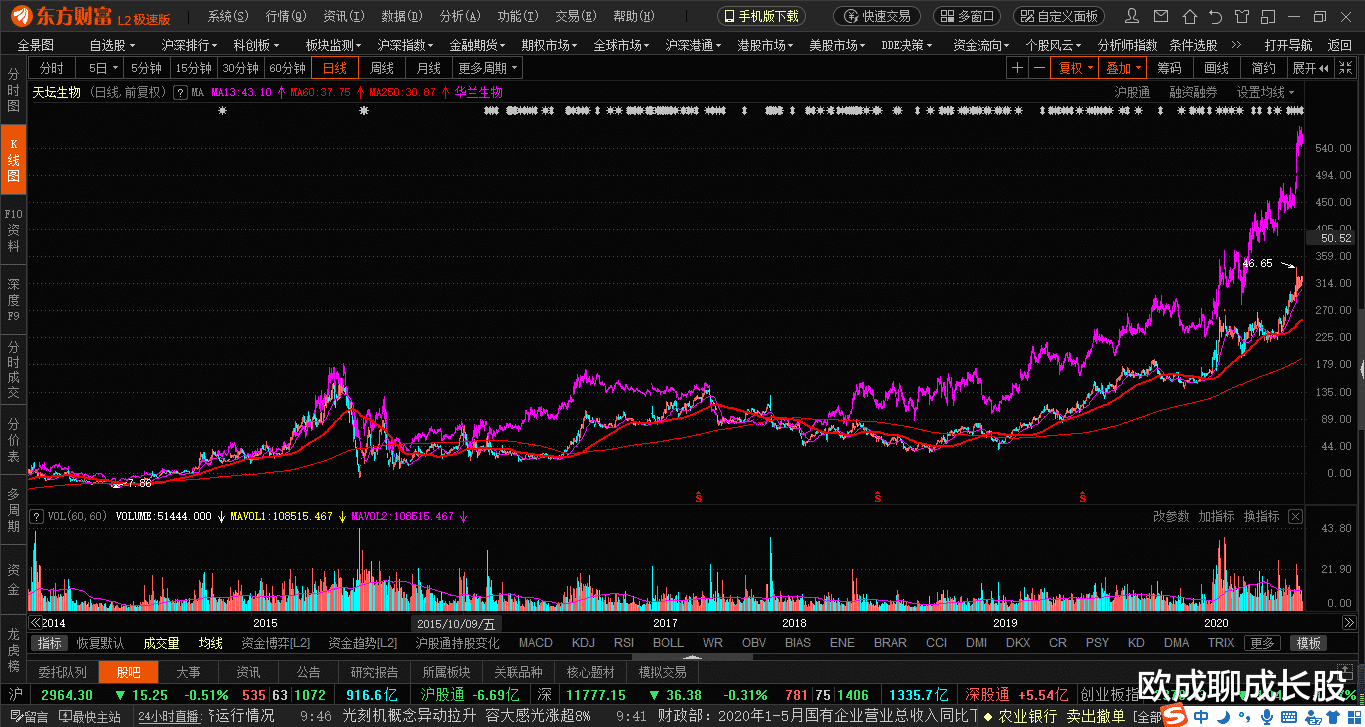Open the 全球市场 dropdown
Viewport: 1365px width, 727px height.
tap(622, 45)
